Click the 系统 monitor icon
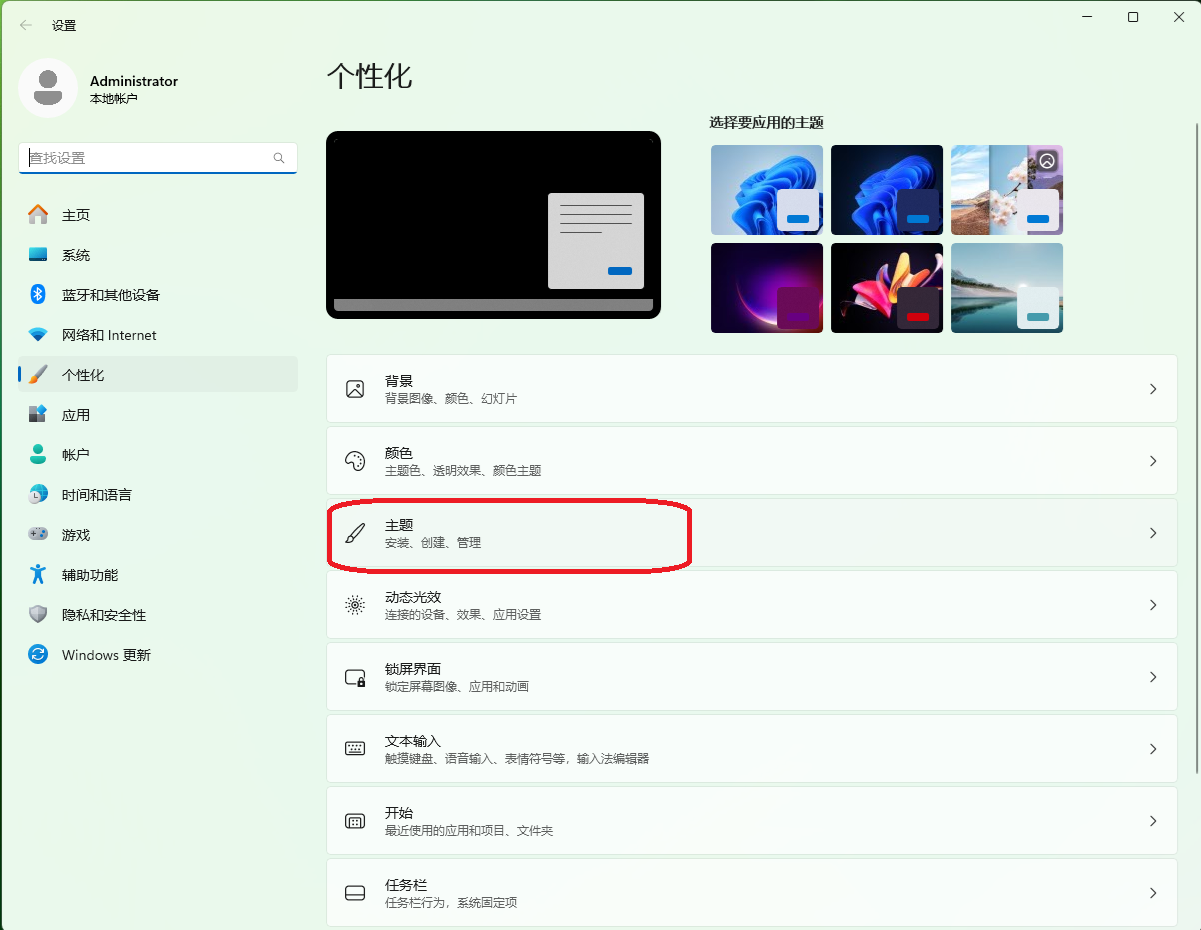 [x=38, y=255]
